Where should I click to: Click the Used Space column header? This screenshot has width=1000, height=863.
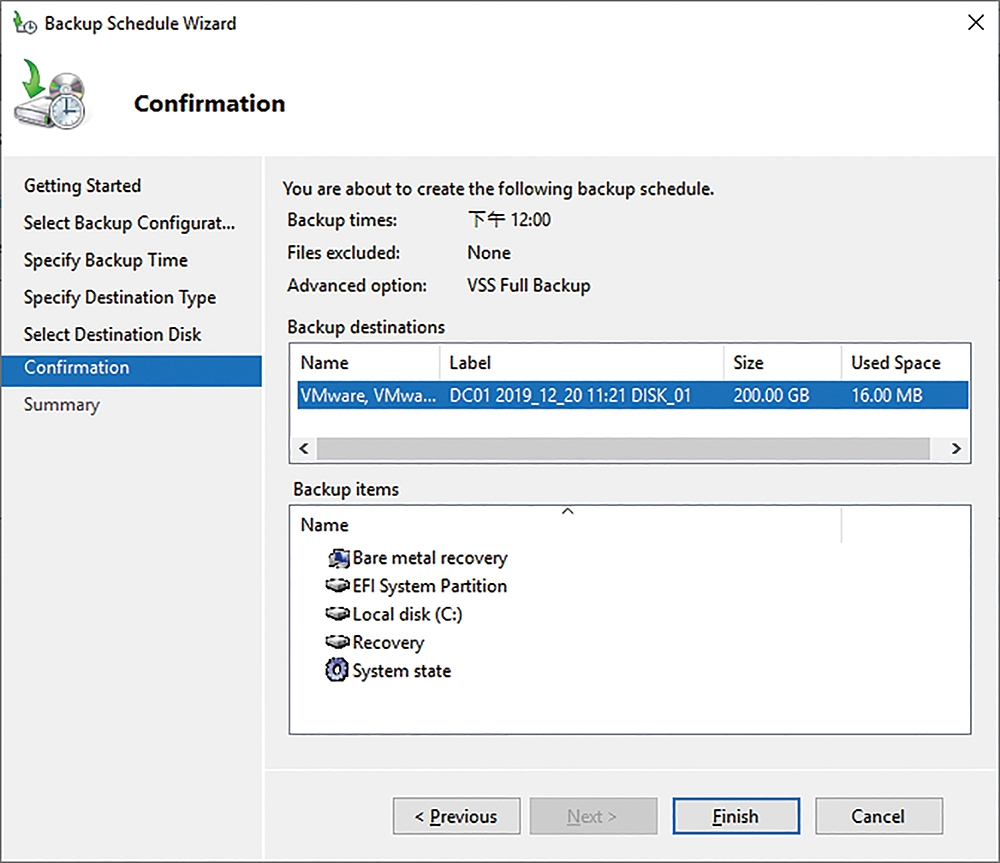tap(905, 362)
